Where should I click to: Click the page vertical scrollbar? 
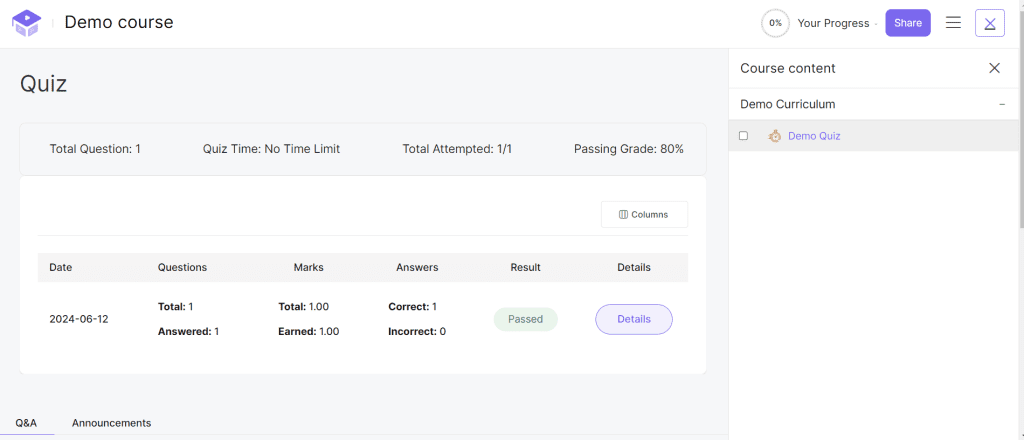[x=1018, y=200]
